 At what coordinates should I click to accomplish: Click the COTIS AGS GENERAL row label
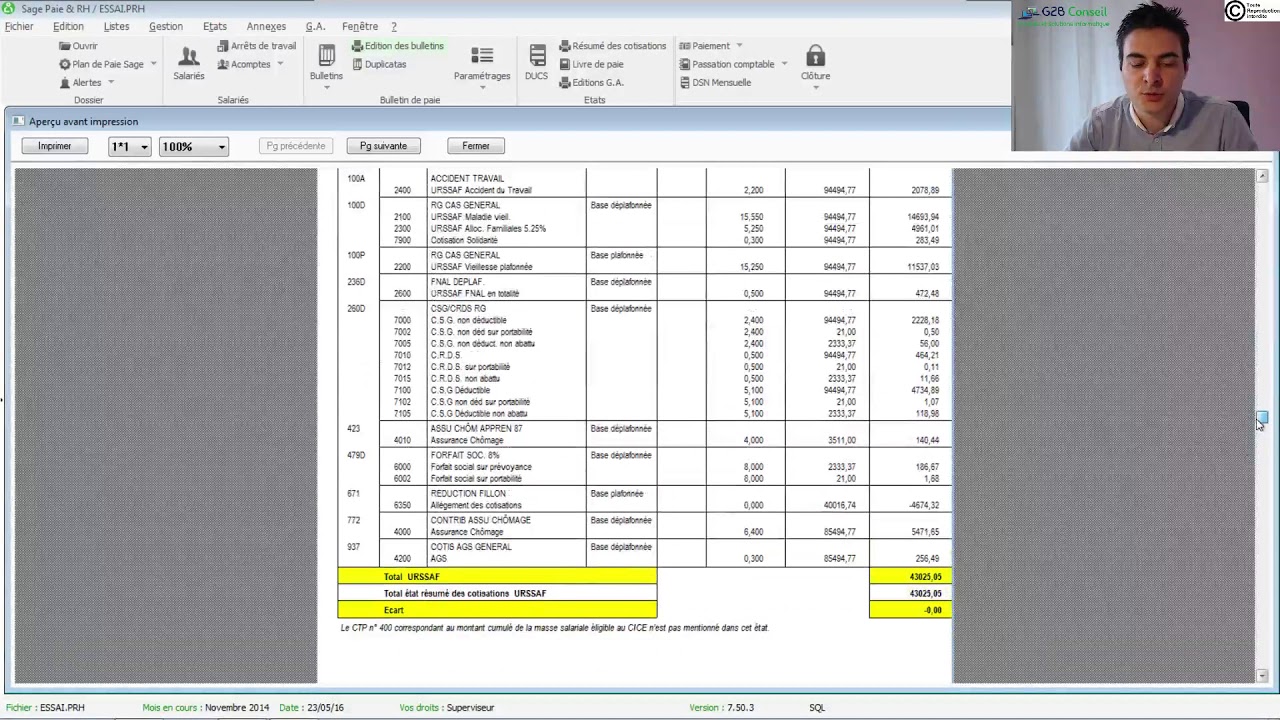pos(470,548)
